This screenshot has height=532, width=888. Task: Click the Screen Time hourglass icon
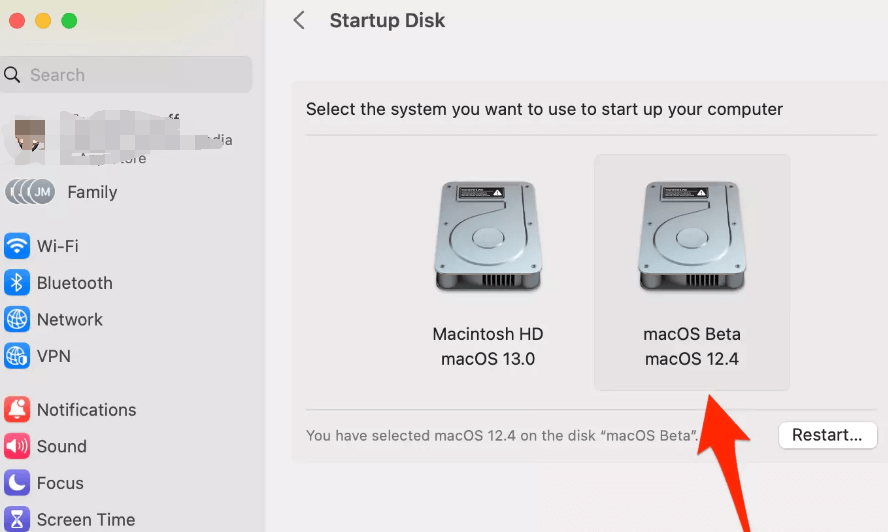point(17,519)
